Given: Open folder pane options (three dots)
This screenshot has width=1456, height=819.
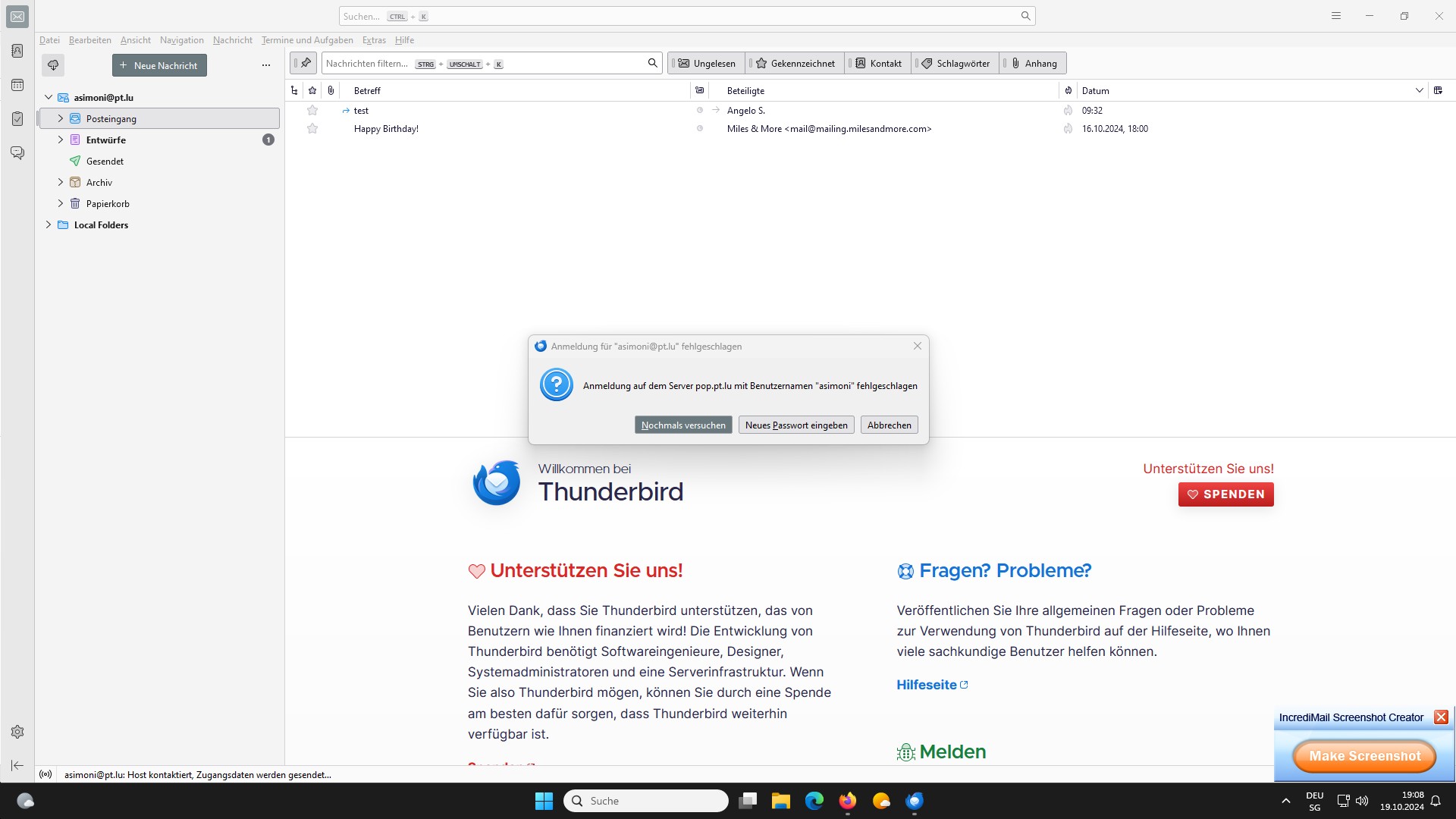Looking at the screenshot, I should pyautogui.click(x=266, y=65).
